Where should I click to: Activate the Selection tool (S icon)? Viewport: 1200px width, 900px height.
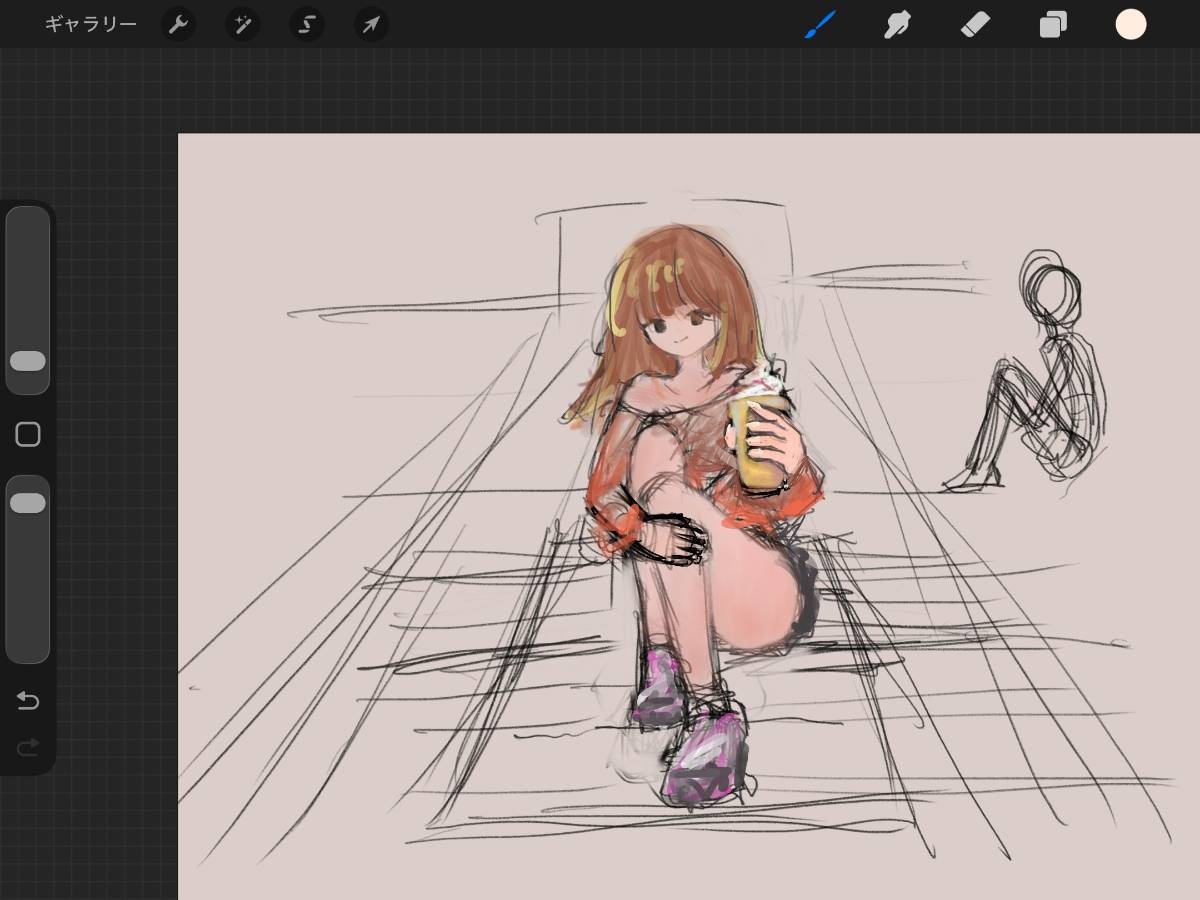click(x=307, y=24)
